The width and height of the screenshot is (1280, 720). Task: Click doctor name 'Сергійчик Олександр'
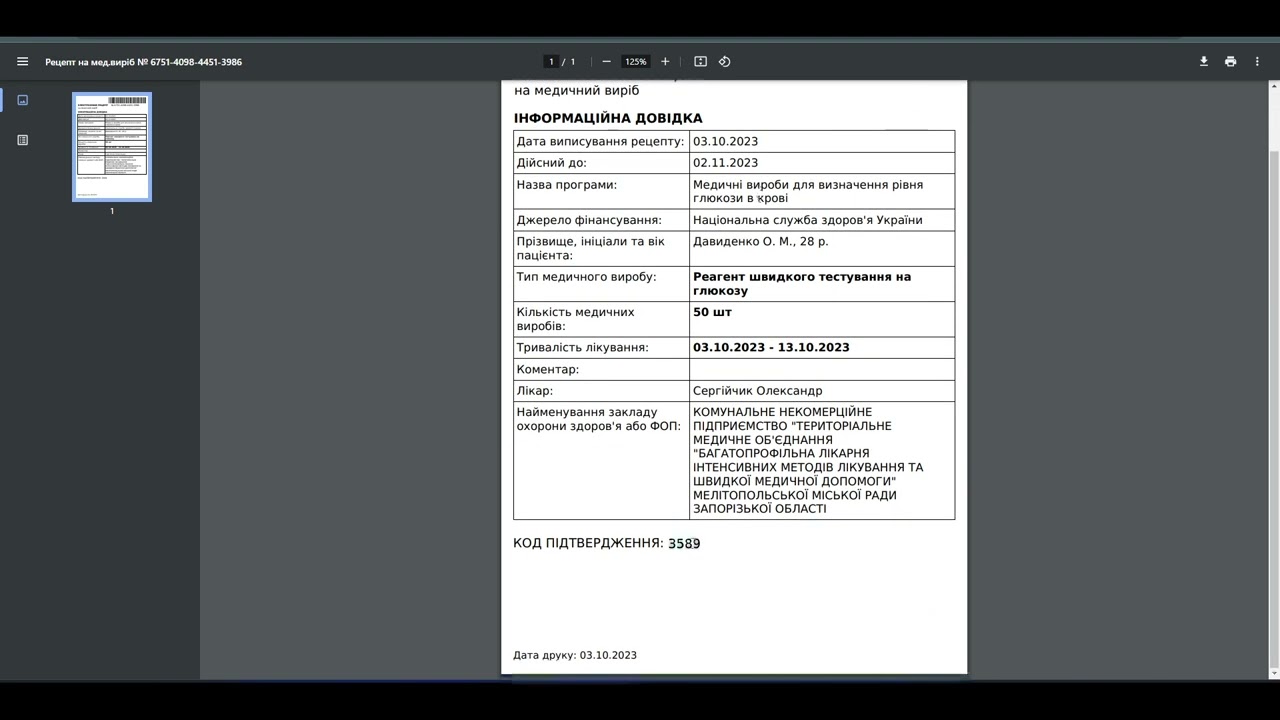[758, 390]
